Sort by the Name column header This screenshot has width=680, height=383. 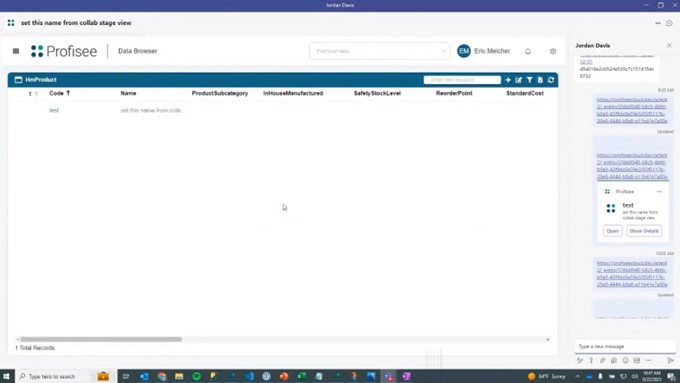(x=128, y=93)
